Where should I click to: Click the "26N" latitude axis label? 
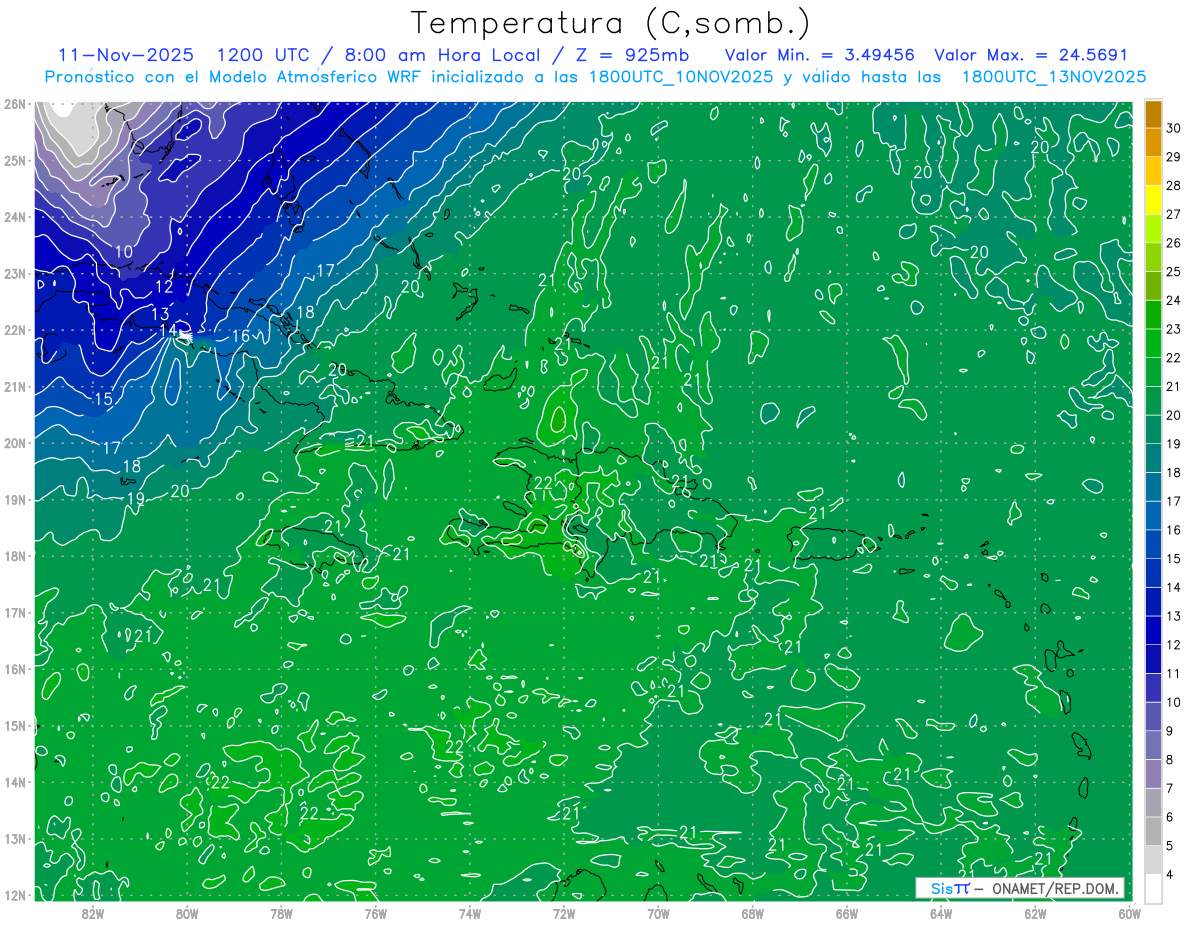point(14,104)
